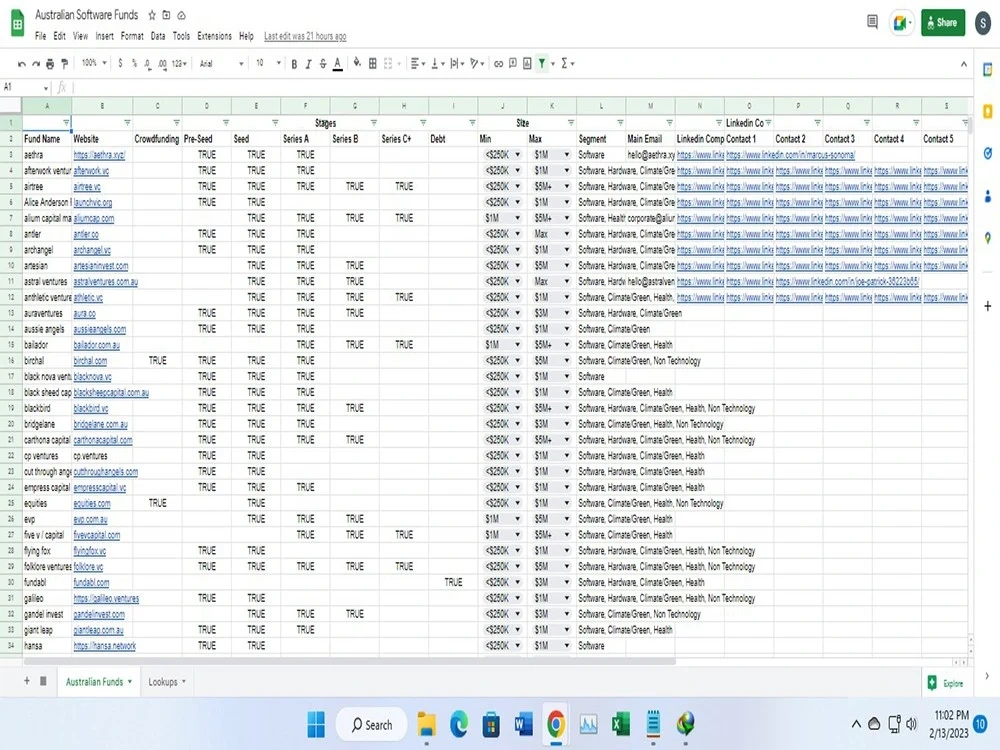Click the Explore button

point(946,683)
